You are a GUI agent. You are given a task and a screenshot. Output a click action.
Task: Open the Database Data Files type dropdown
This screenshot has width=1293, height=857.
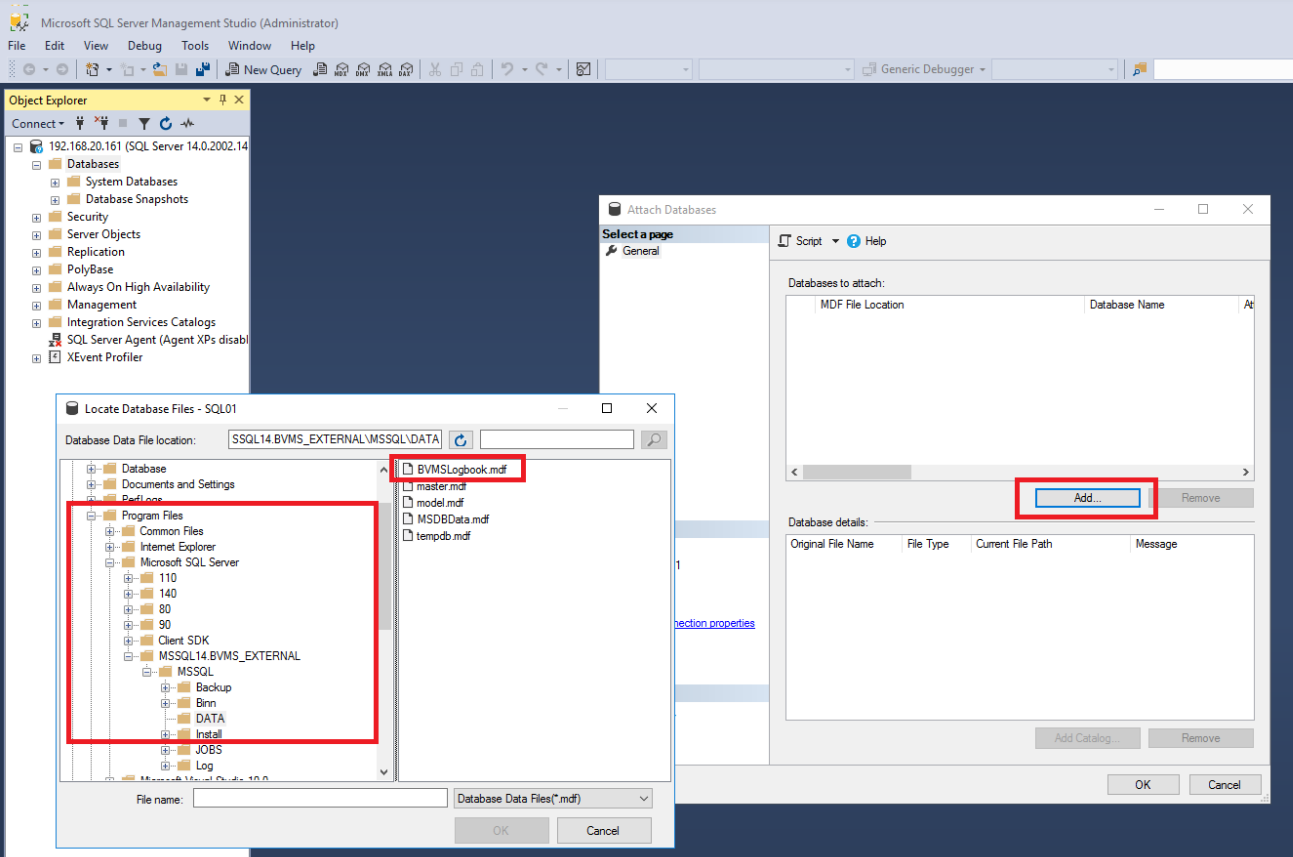click(552, 798)
